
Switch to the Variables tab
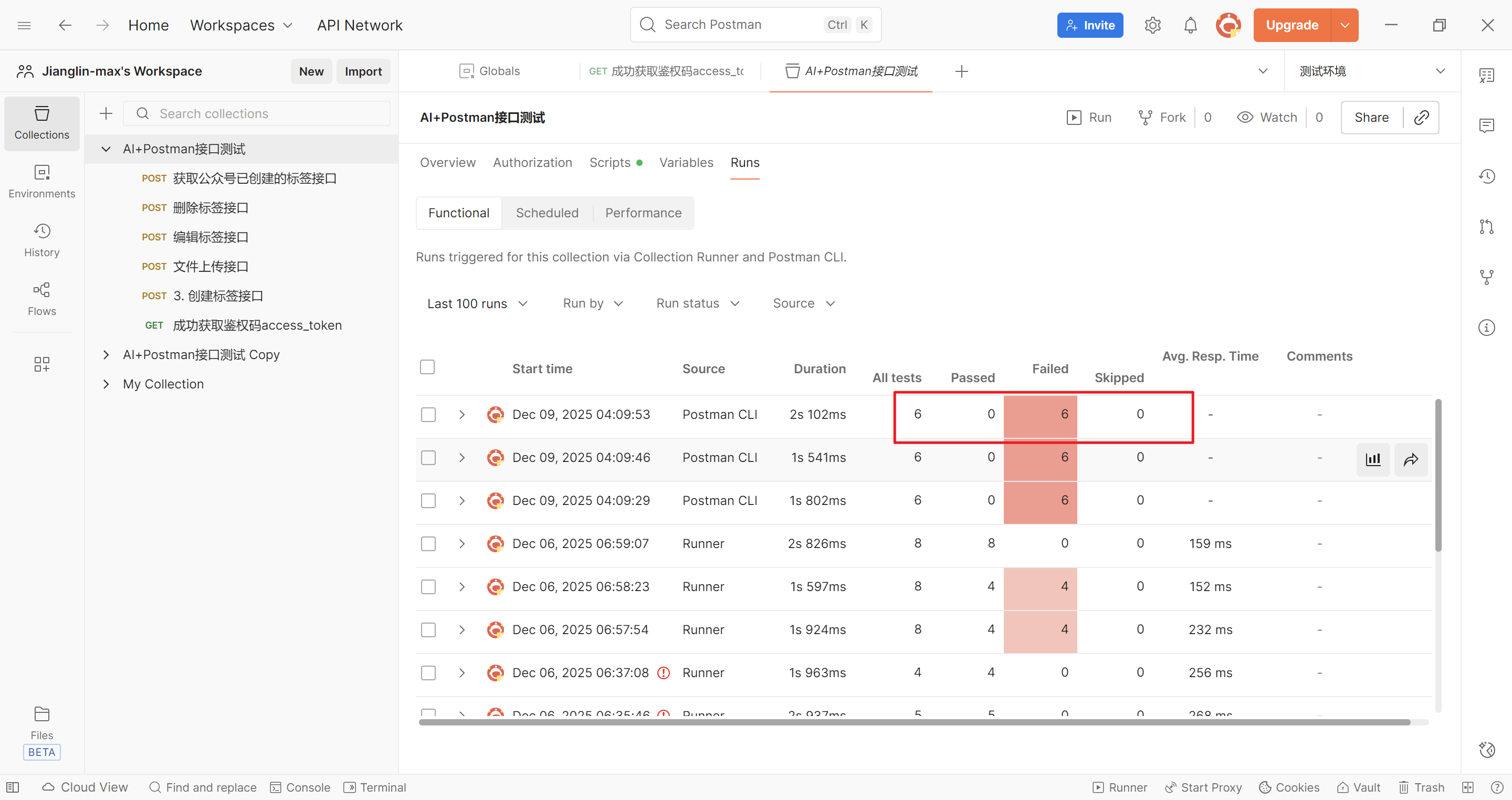(686, 163)
